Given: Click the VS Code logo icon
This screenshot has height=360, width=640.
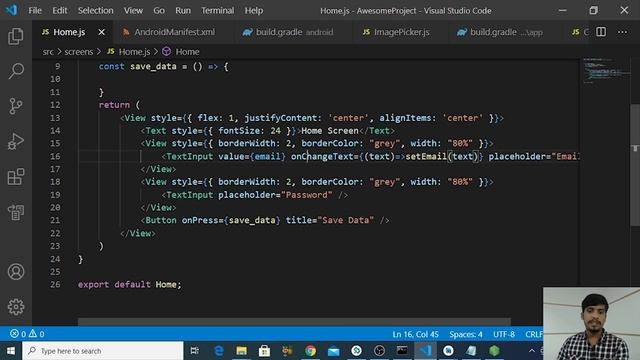Looking at the screenshot, I should click(x=12, y=10).
